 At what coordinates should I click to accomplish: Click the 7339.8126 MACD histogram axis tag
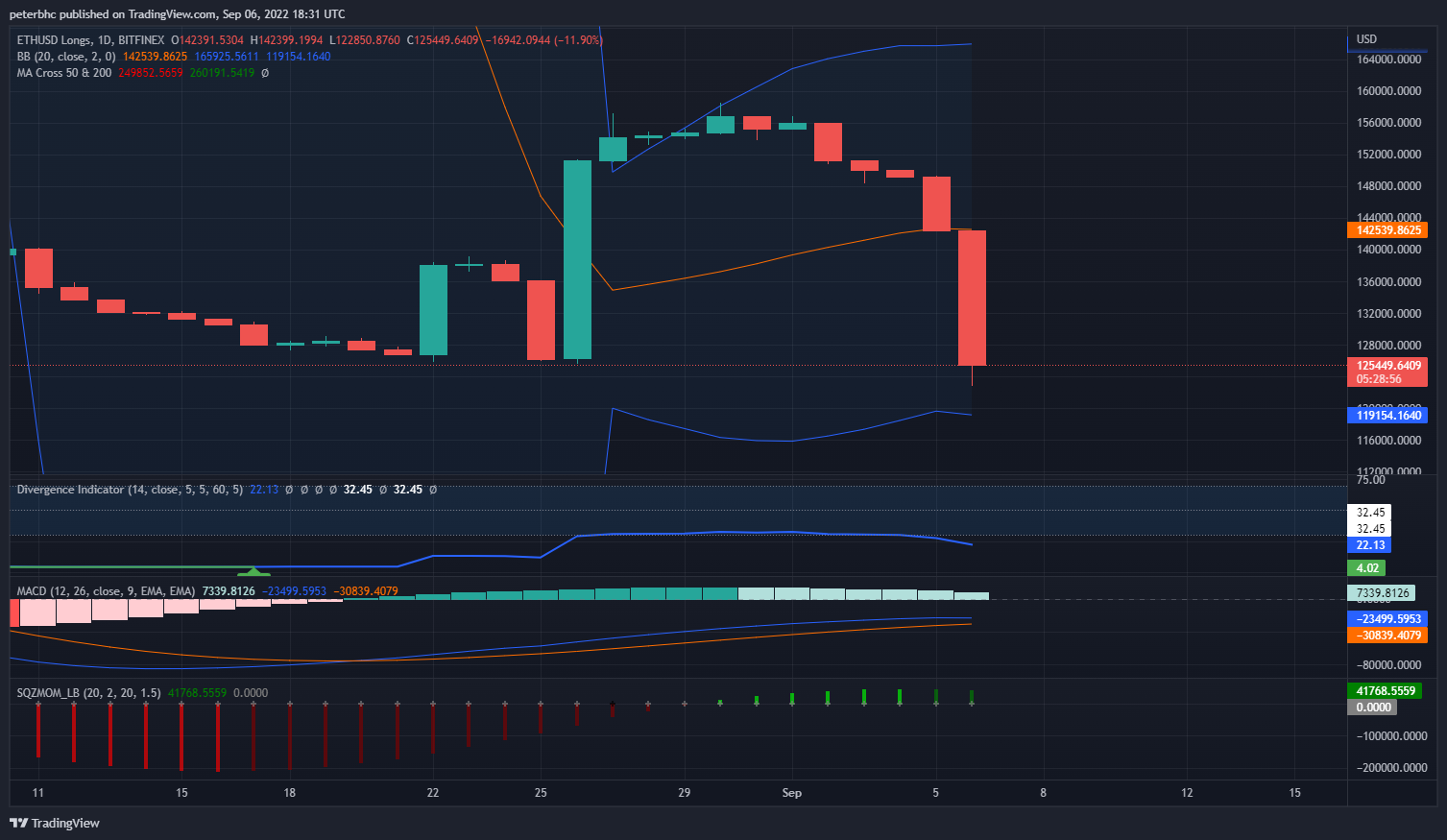click(x=1382, y=593)
